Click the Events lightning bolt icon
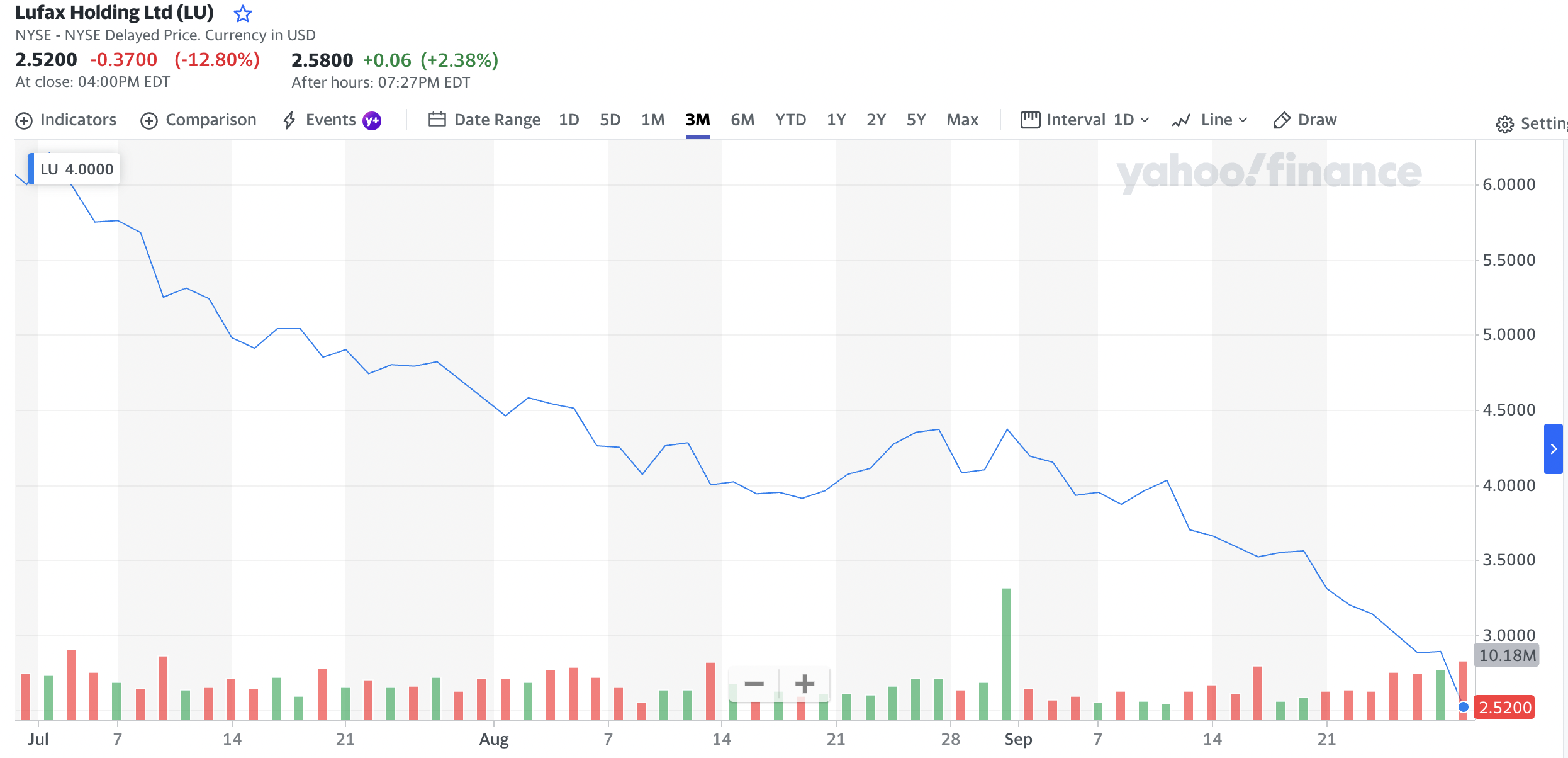Viewport: 1568px width, 758px height. pyautogui.click(x=289, y=120)
